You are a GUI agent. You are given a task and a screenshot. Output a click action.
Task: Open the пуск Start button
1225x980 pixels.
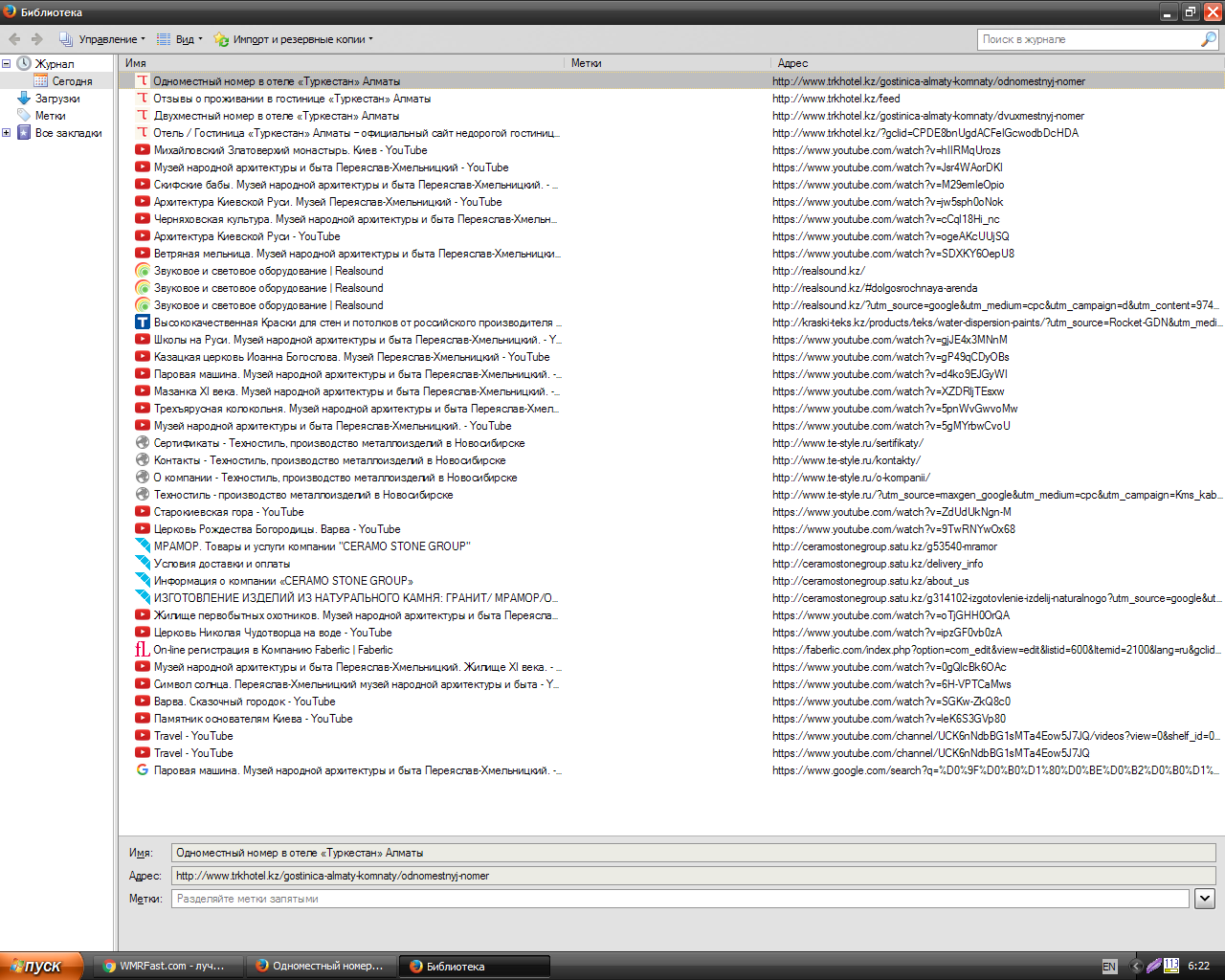coord(42,966)
